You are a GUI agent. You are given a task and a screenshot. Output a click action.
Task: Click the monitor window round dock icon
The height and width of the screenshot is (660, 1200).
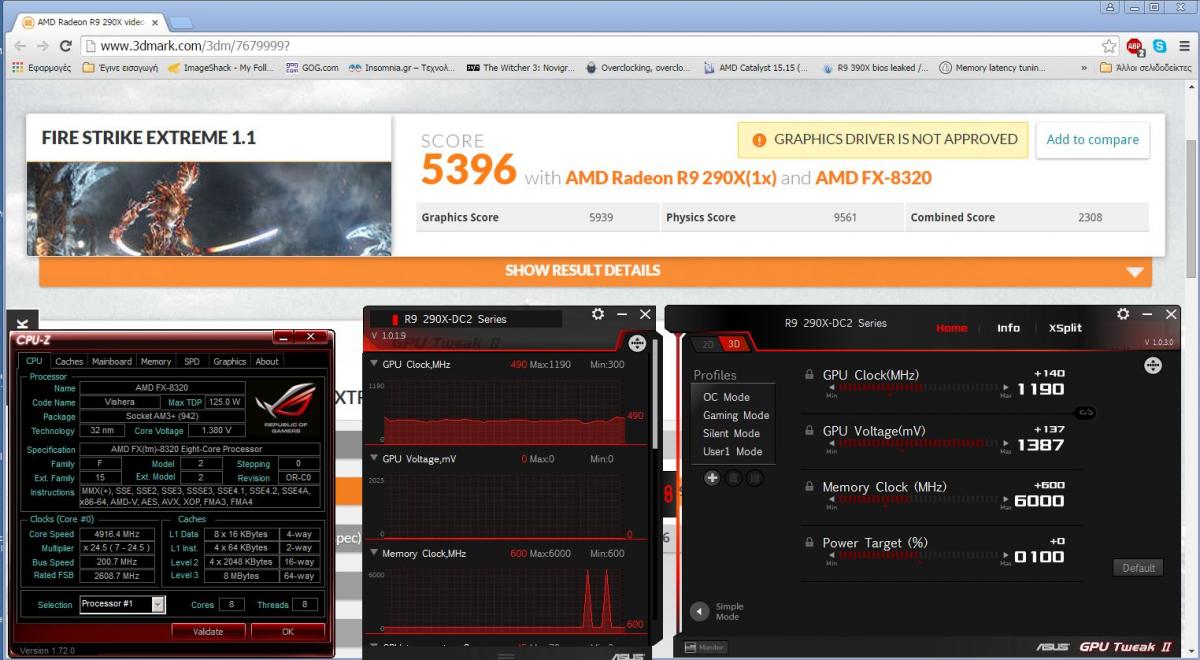[637, 343]
